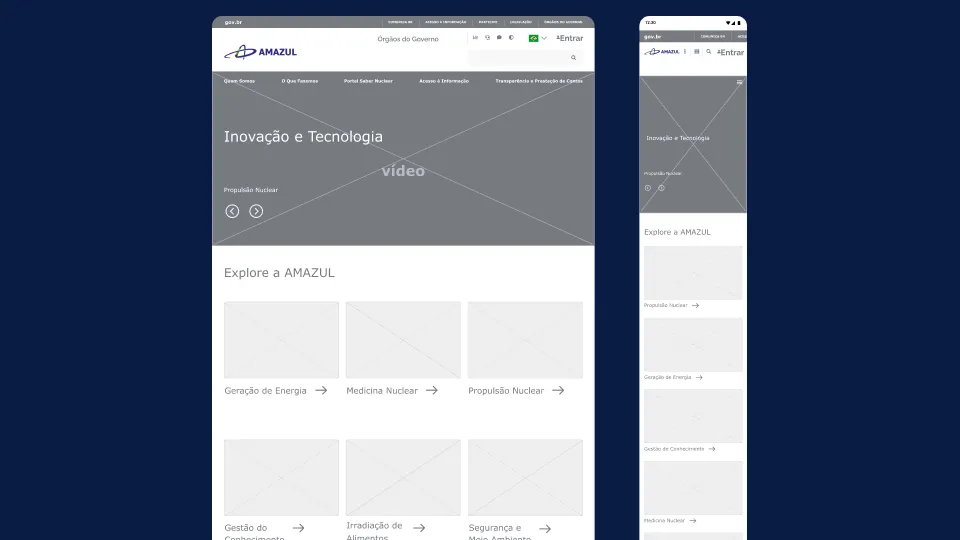Image resolution: width=960 pixels, height=540 pixels.
Task: Open the Brazil flag language dropdown
Action: [x=537, y=38]
